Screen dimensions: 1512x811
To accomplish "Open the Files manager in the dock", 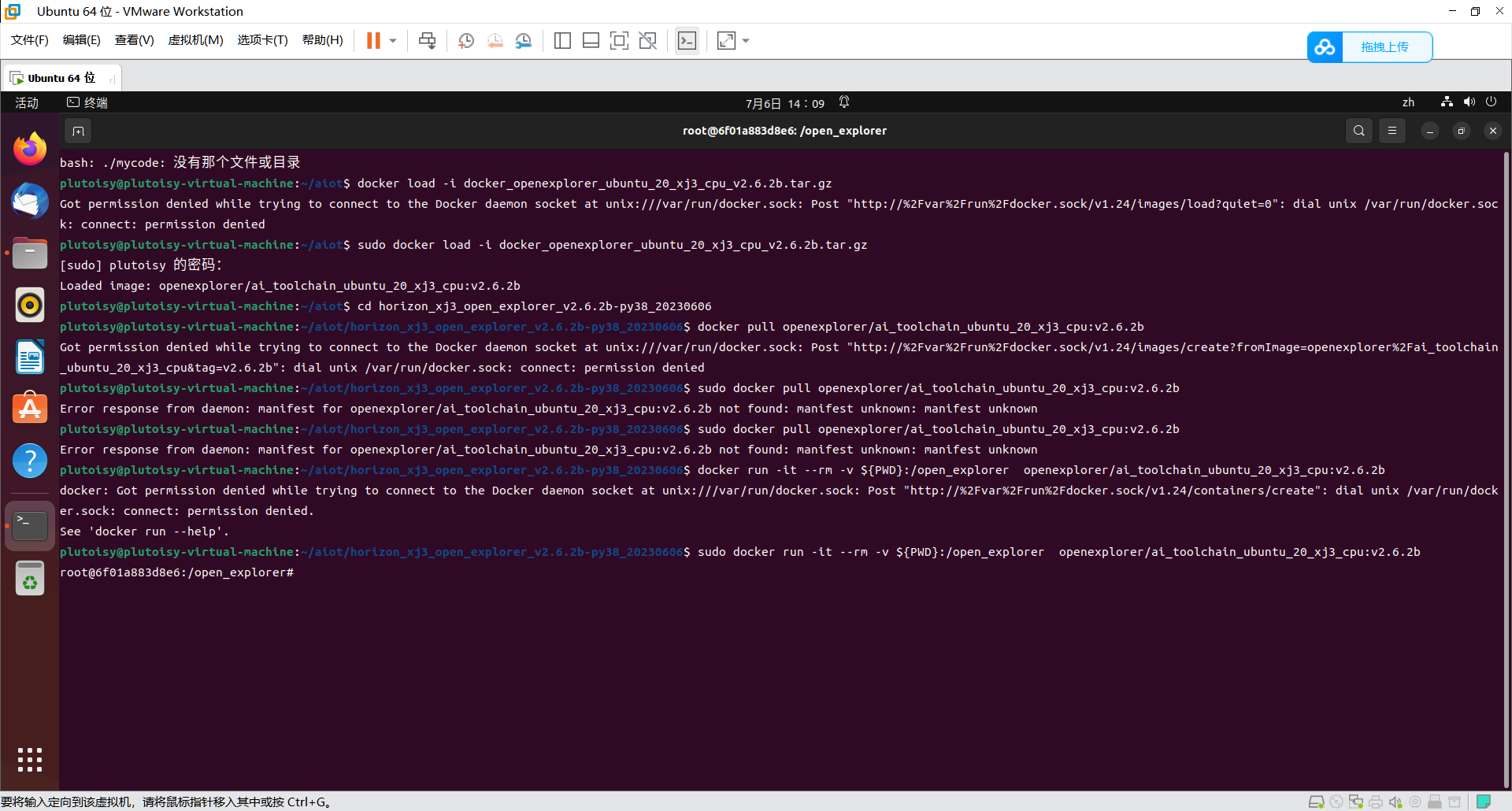I will pyautogui.click(x=30, y=254).
